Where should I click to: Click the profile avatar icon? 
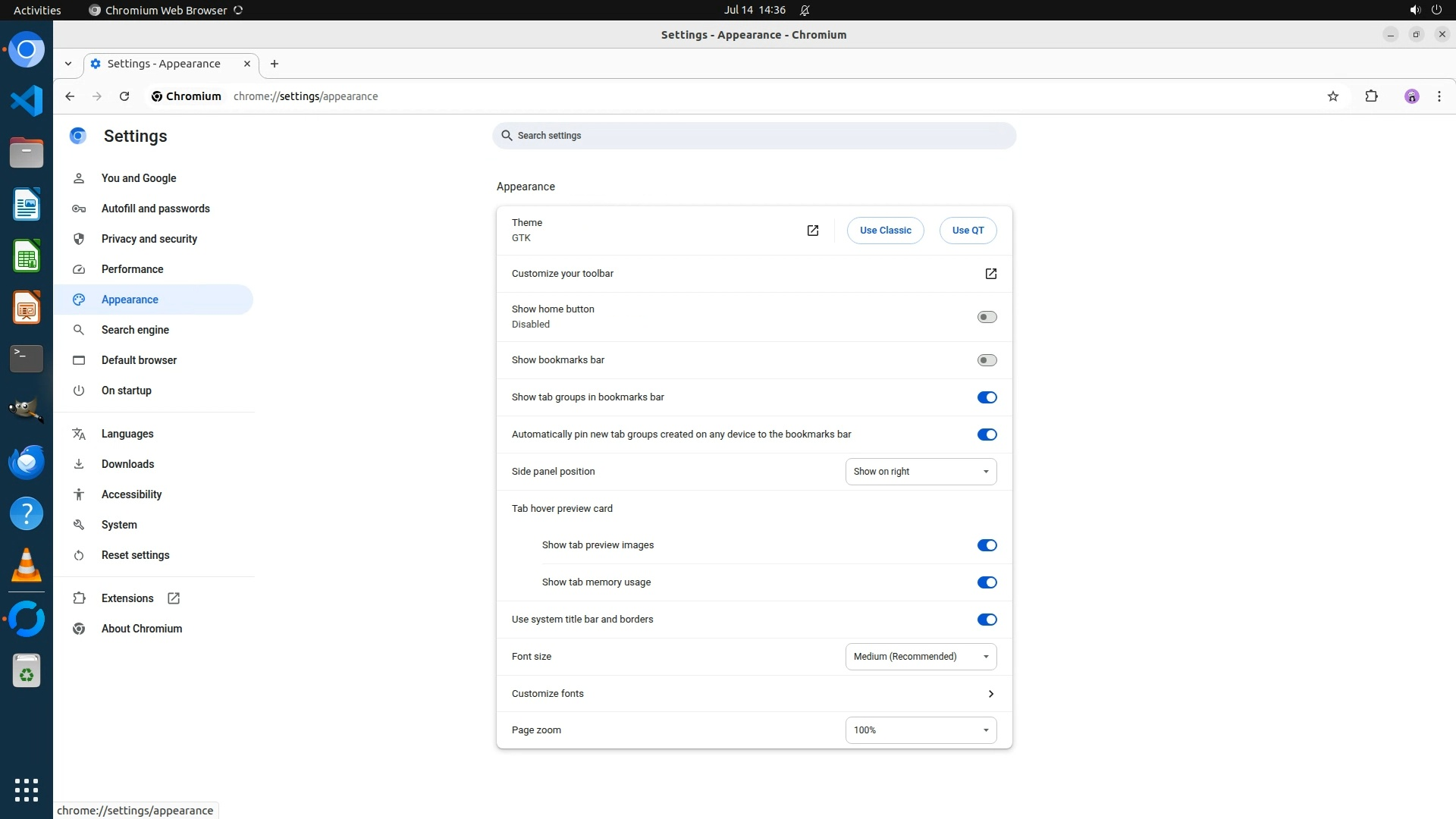[x=1411, y=96]
